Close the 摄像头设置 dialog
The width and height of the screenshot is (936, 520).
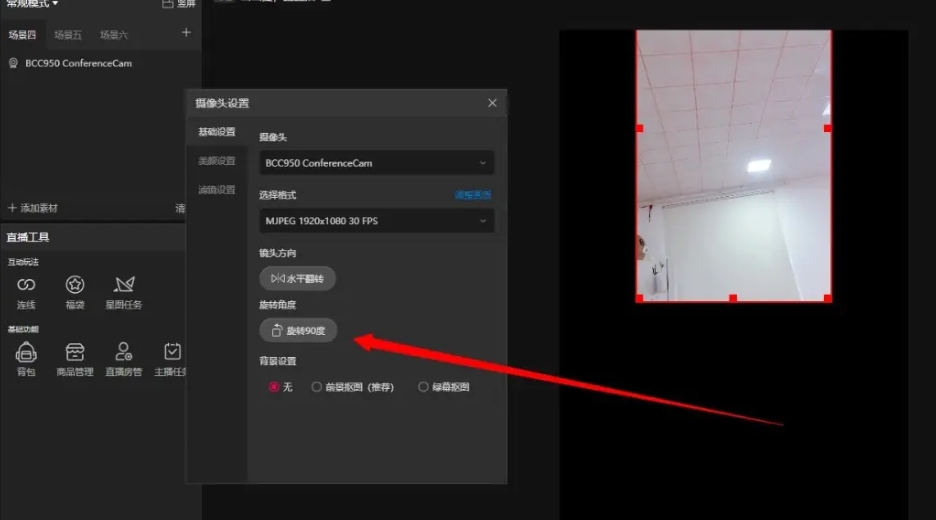[492, 103]
